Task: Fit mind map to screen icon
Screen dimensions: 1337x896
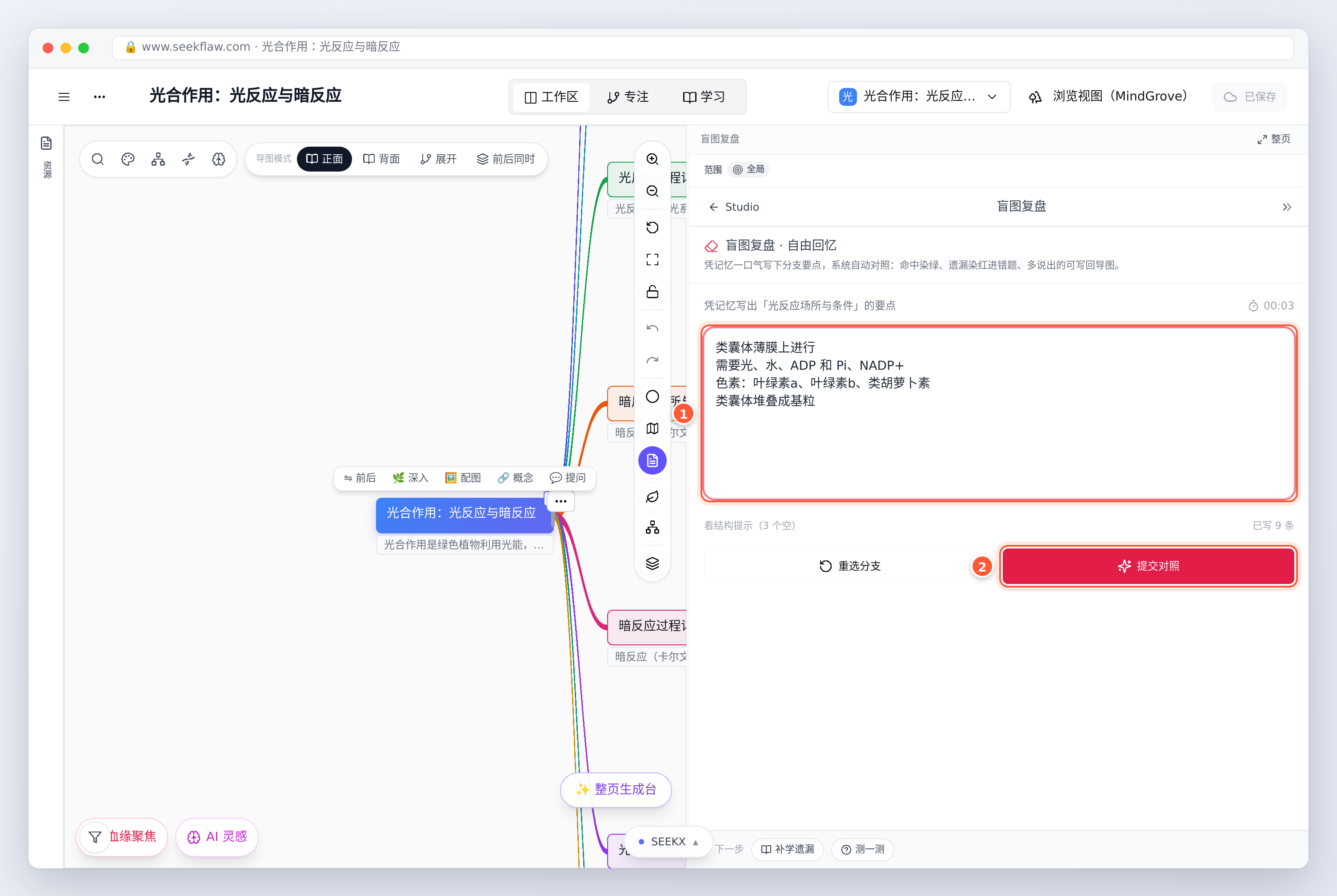Action: (652, 260)
